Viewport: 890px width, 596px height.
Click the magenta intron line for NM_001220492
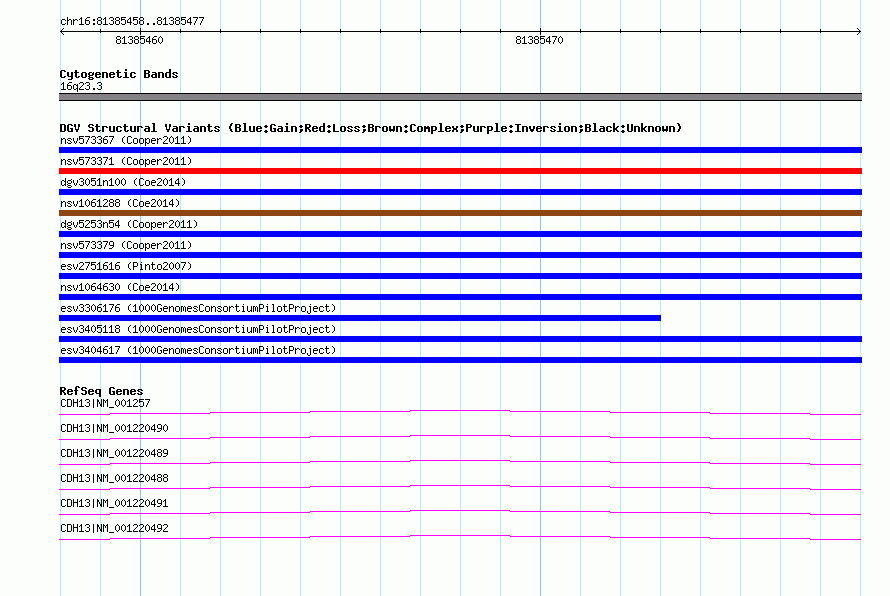click(460, 537)
